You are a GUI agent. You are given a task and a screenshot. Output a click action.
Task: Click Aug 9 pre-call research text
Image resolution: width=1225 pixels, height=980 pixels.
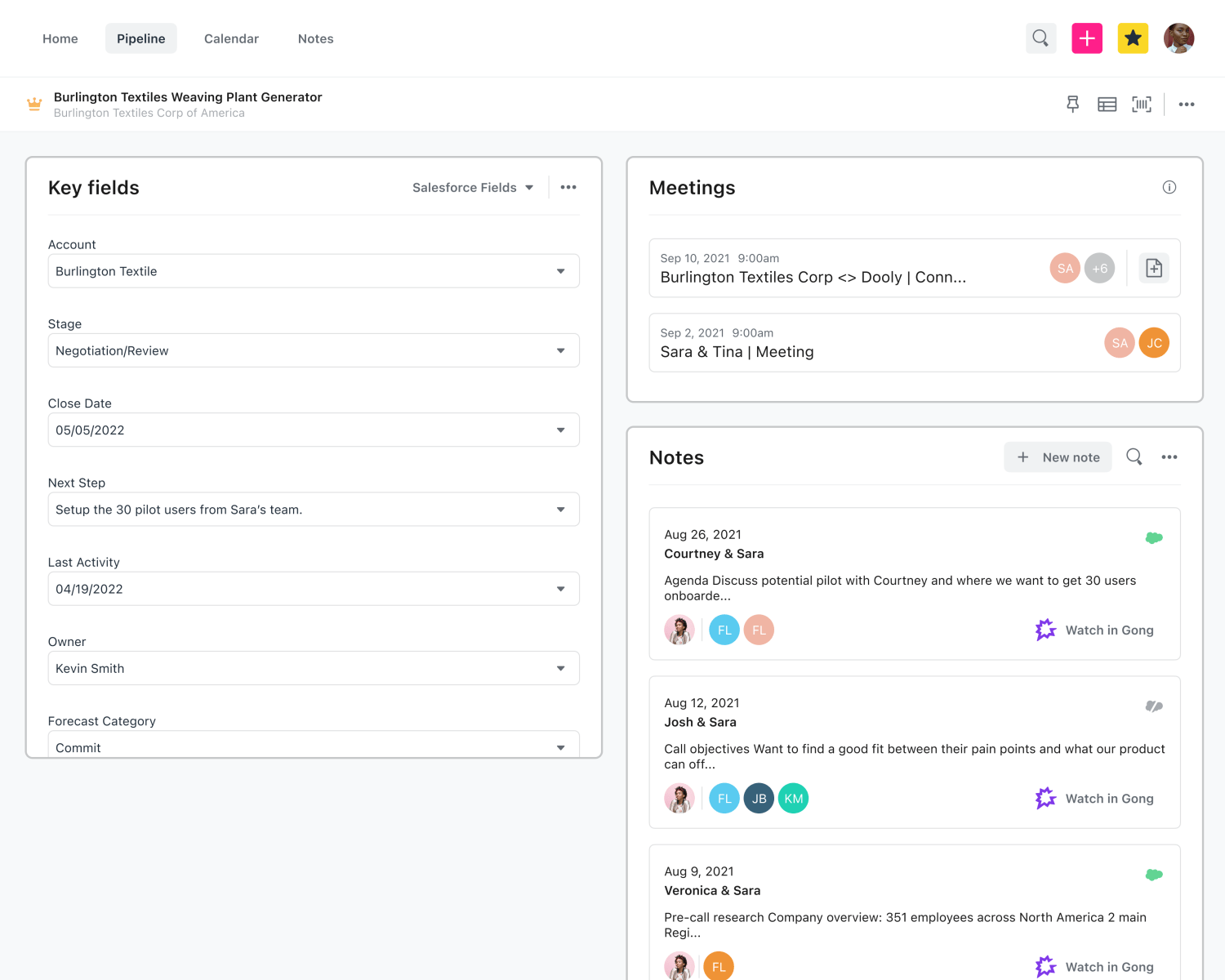[x=905, y=924]
